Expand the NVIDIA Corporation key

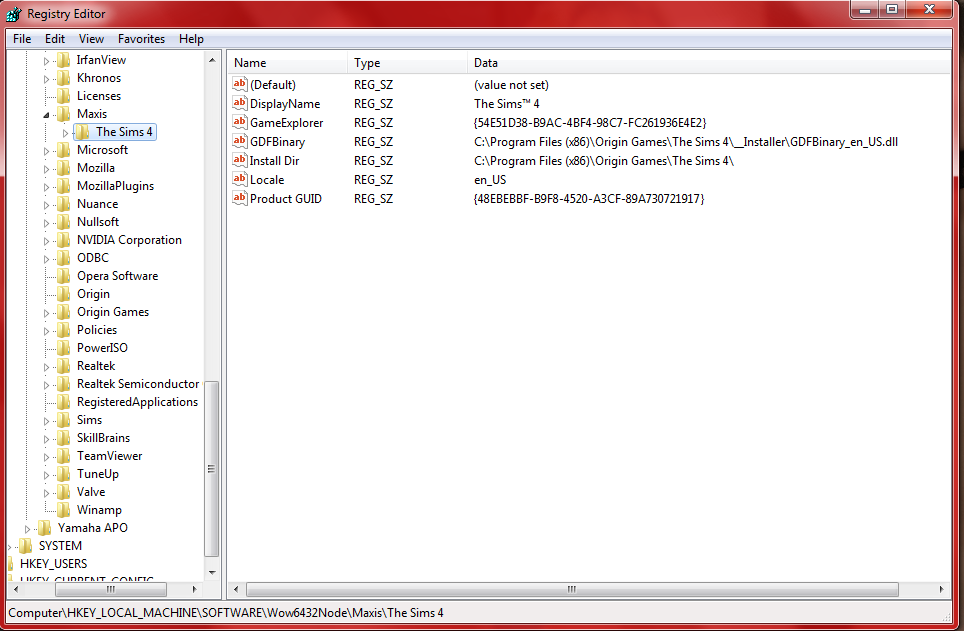46,240
